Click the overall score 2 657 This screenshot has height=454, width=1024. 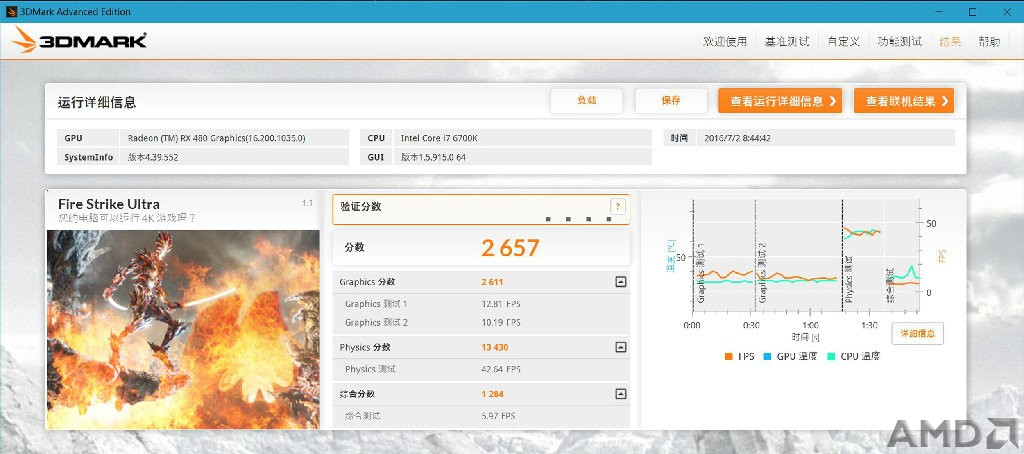(x=510, y=248)
